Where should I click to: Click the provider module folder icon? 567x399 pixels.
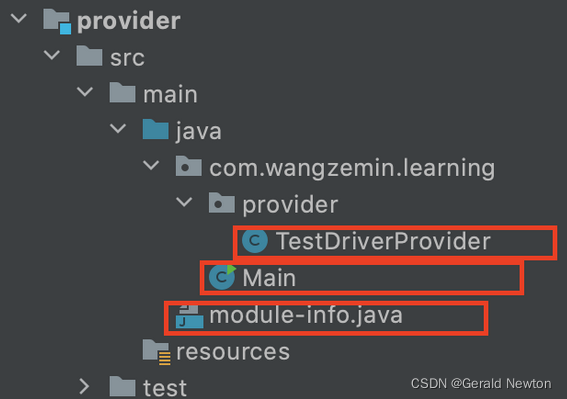pyautogui.click(x=57, y=21)
